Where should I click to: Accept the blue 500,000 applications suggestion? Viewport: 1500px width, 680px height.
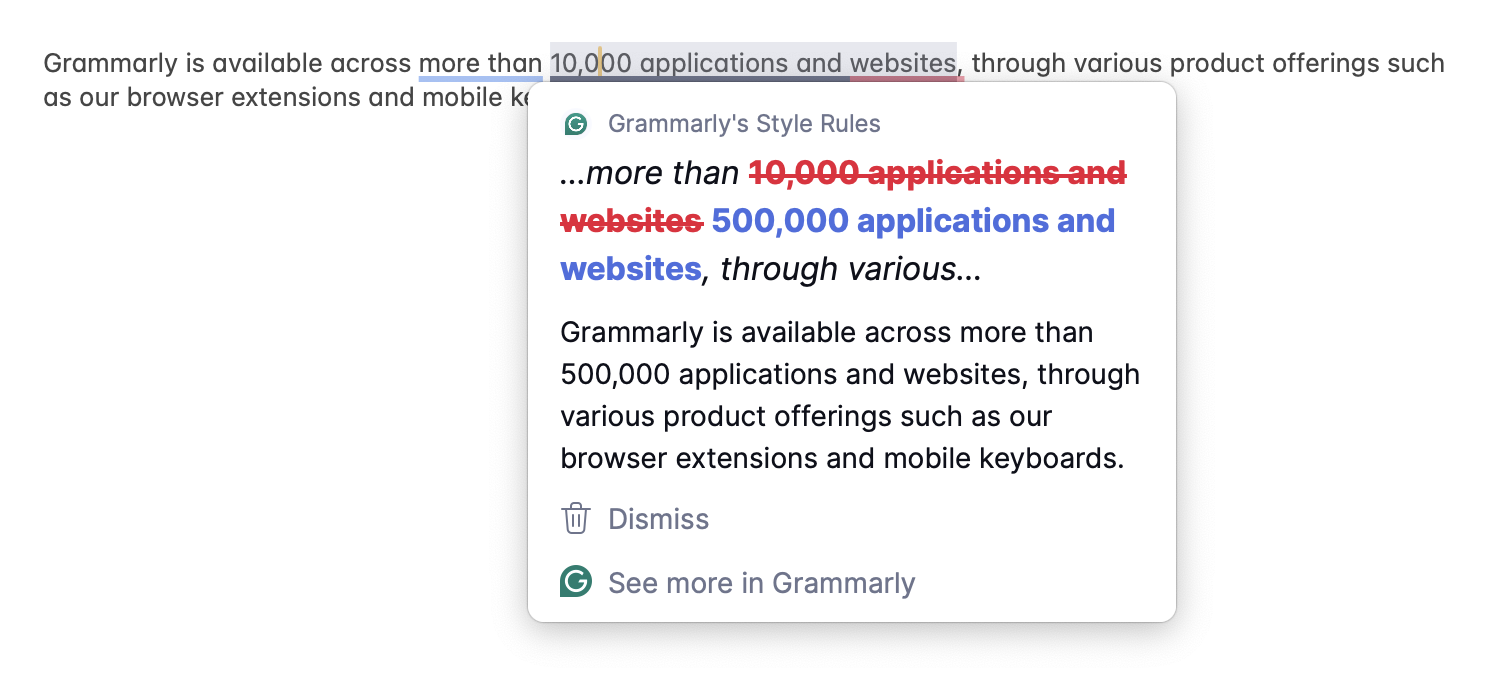838,221
